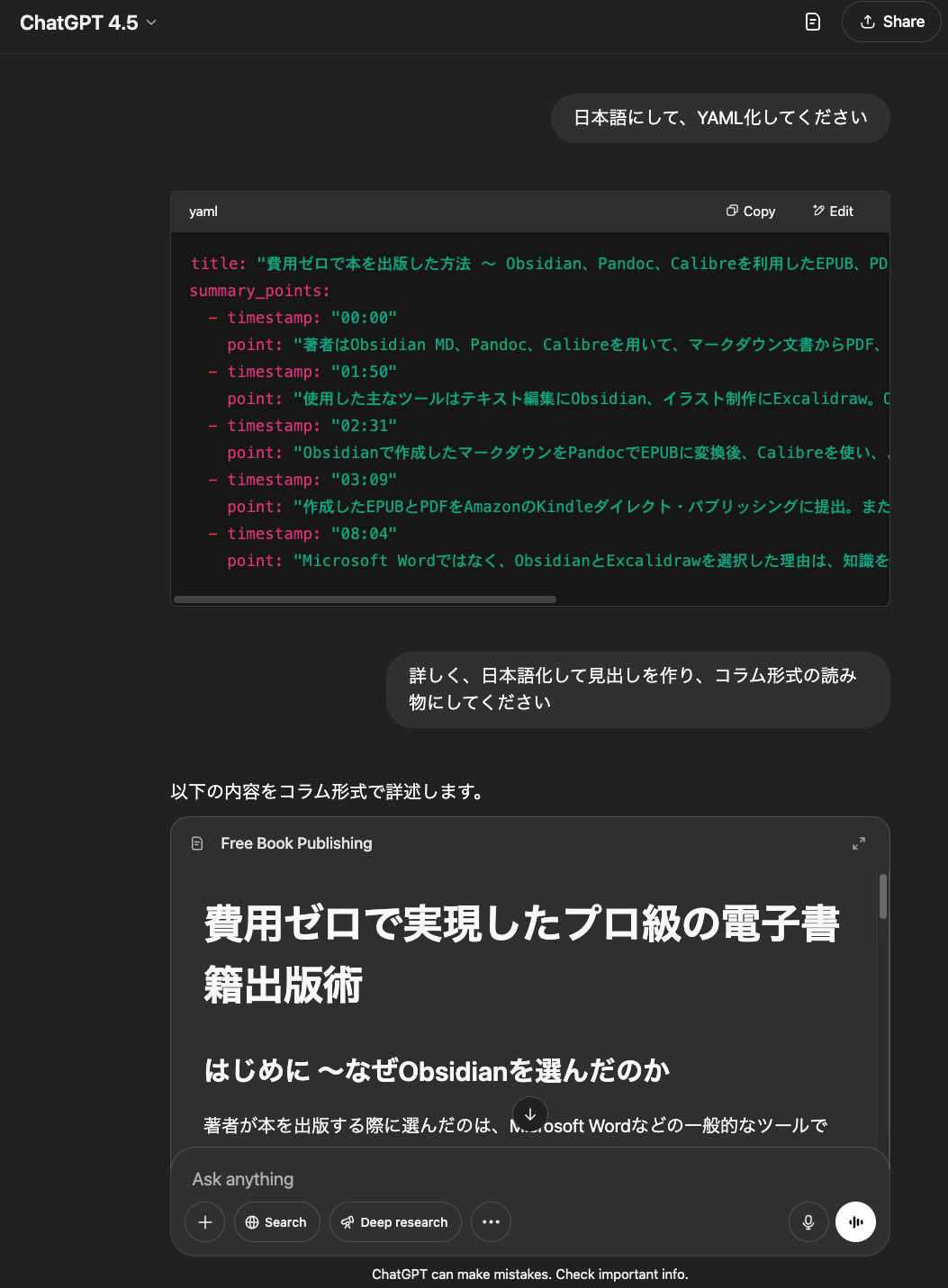948x1288 pixels.
Task: Toggle the Search web option
Action: 276,1222
